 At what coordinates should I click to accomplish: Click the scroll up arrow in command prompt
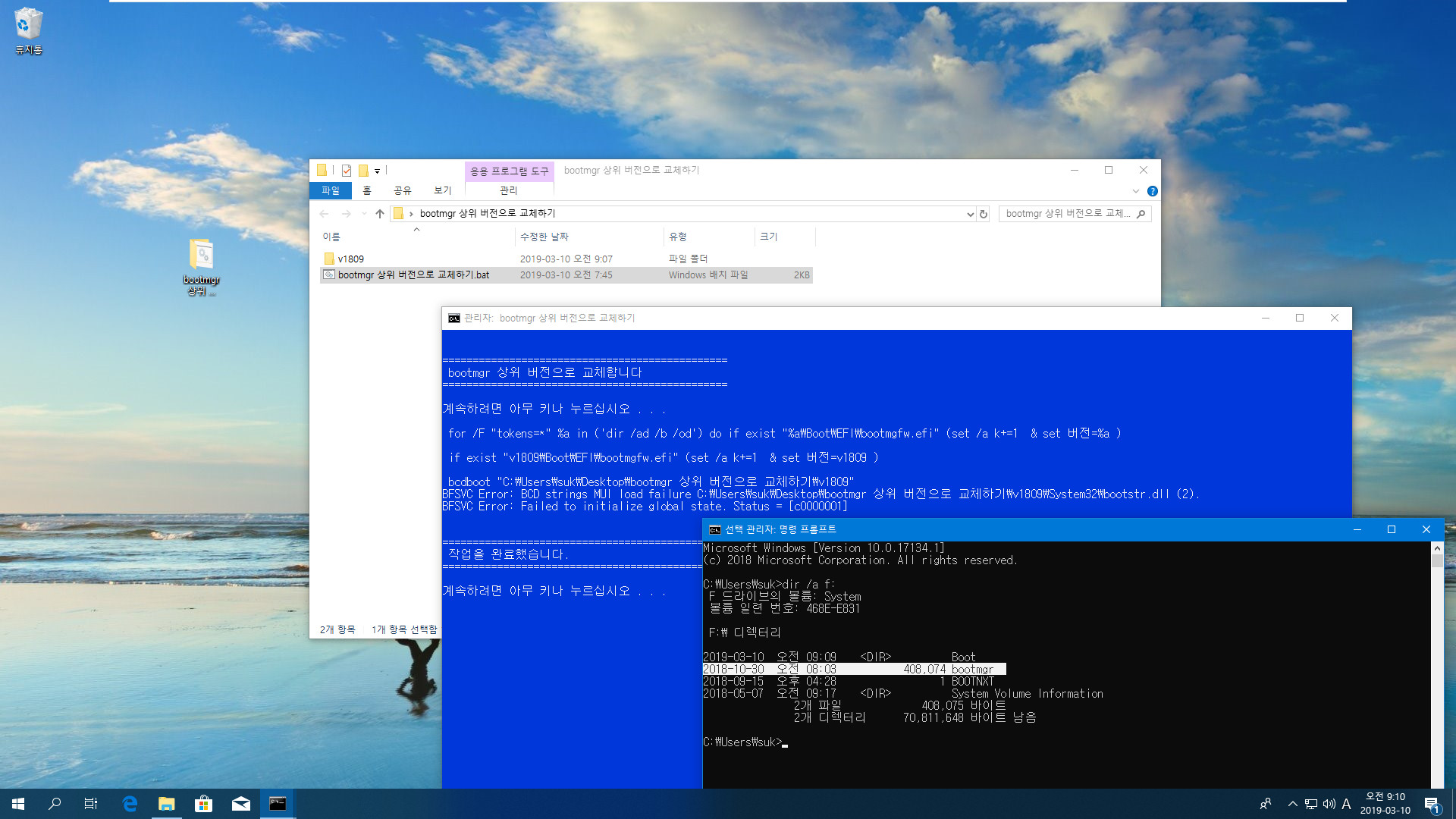pos(1437,548)
